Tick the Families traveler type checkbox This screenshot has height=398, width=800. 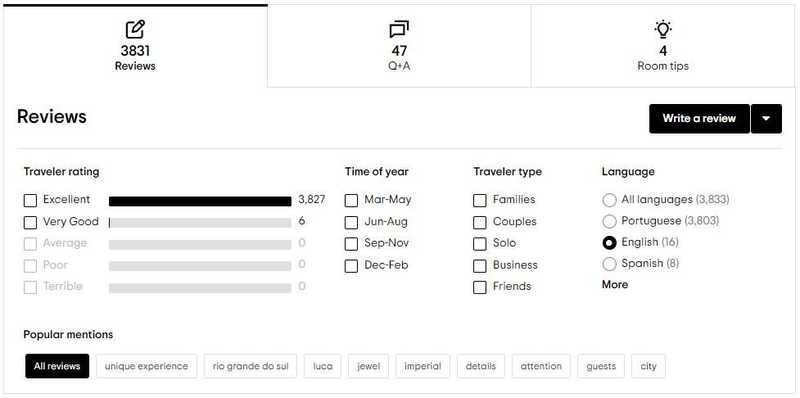coord(480,201)
